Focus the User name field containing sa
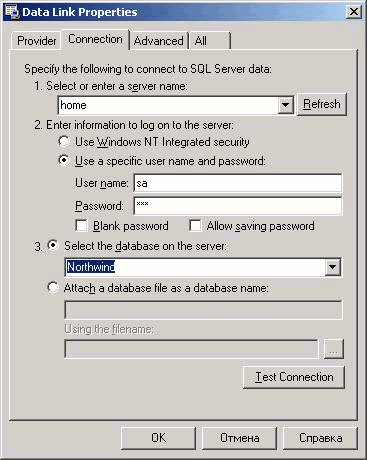The width and height of the screenshot is (367, 460). tap(238, 183)
